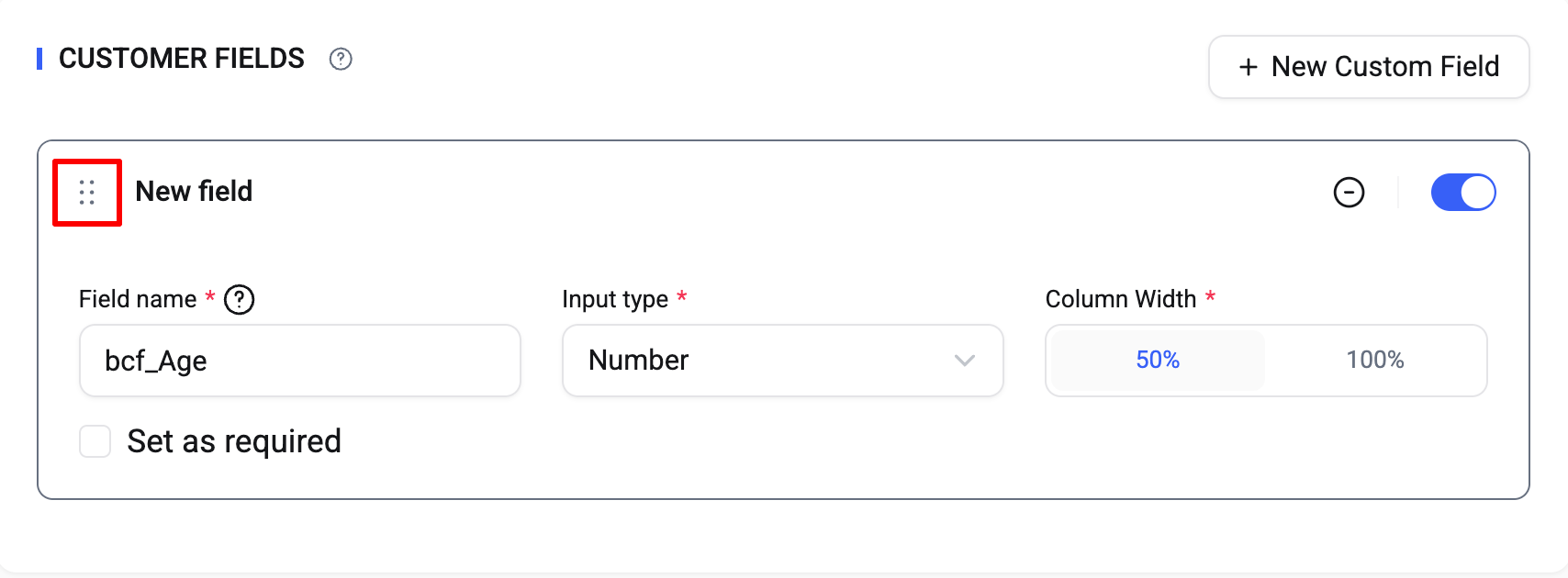Disable the New field toggle switch

pyautogui.click(x=1462, y=193)
